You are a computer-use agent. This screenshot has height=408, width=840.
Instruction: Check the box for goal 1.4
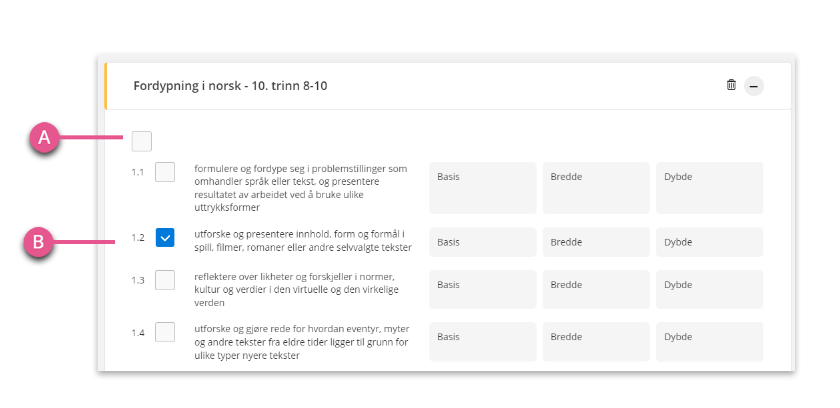165,332
